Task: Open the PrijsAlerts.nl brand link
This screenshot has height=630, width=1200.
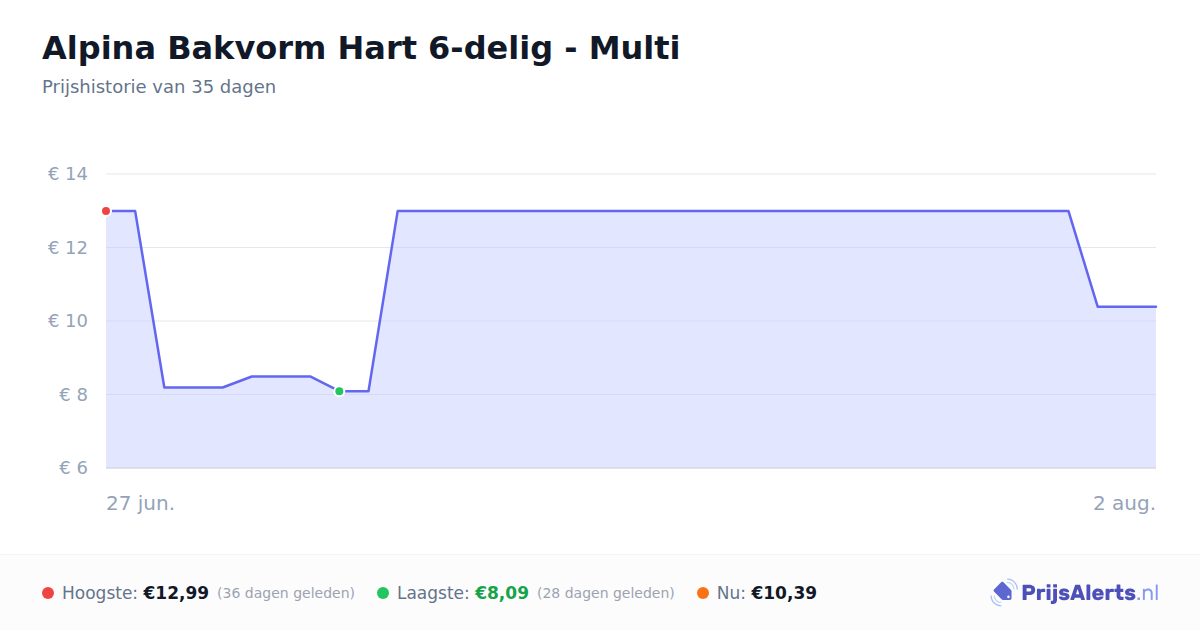Action: [x=1075, y=593]
